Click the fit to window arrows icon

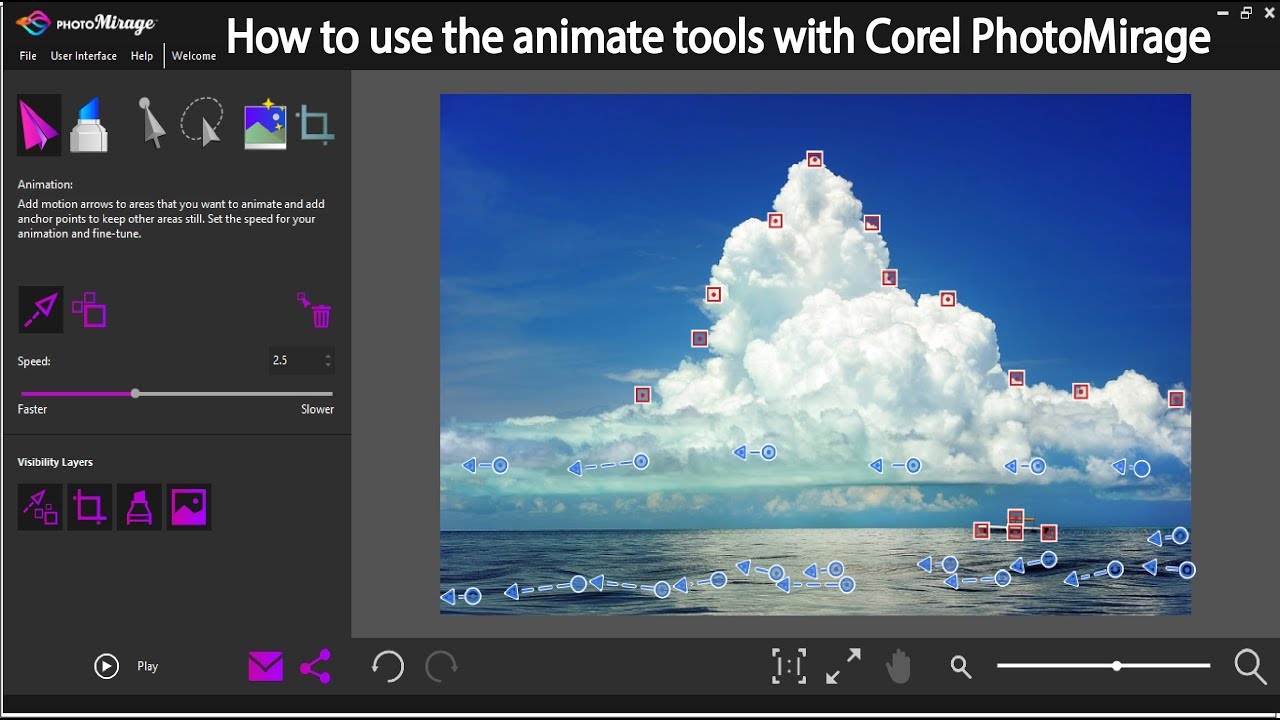coord(843,666)
